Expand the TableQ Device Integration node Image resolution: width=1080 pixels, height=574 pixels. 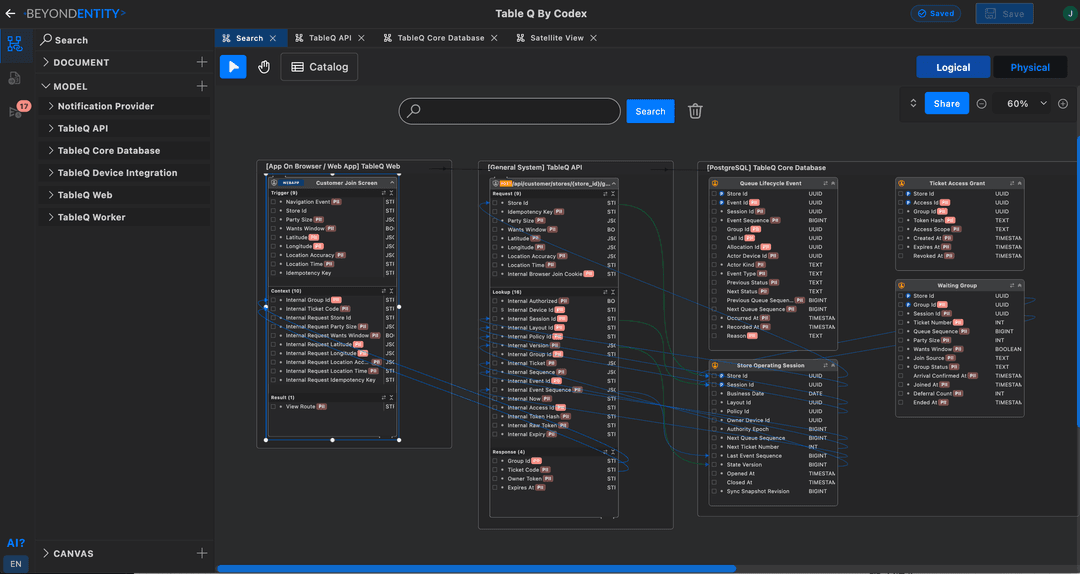(51, 173)
